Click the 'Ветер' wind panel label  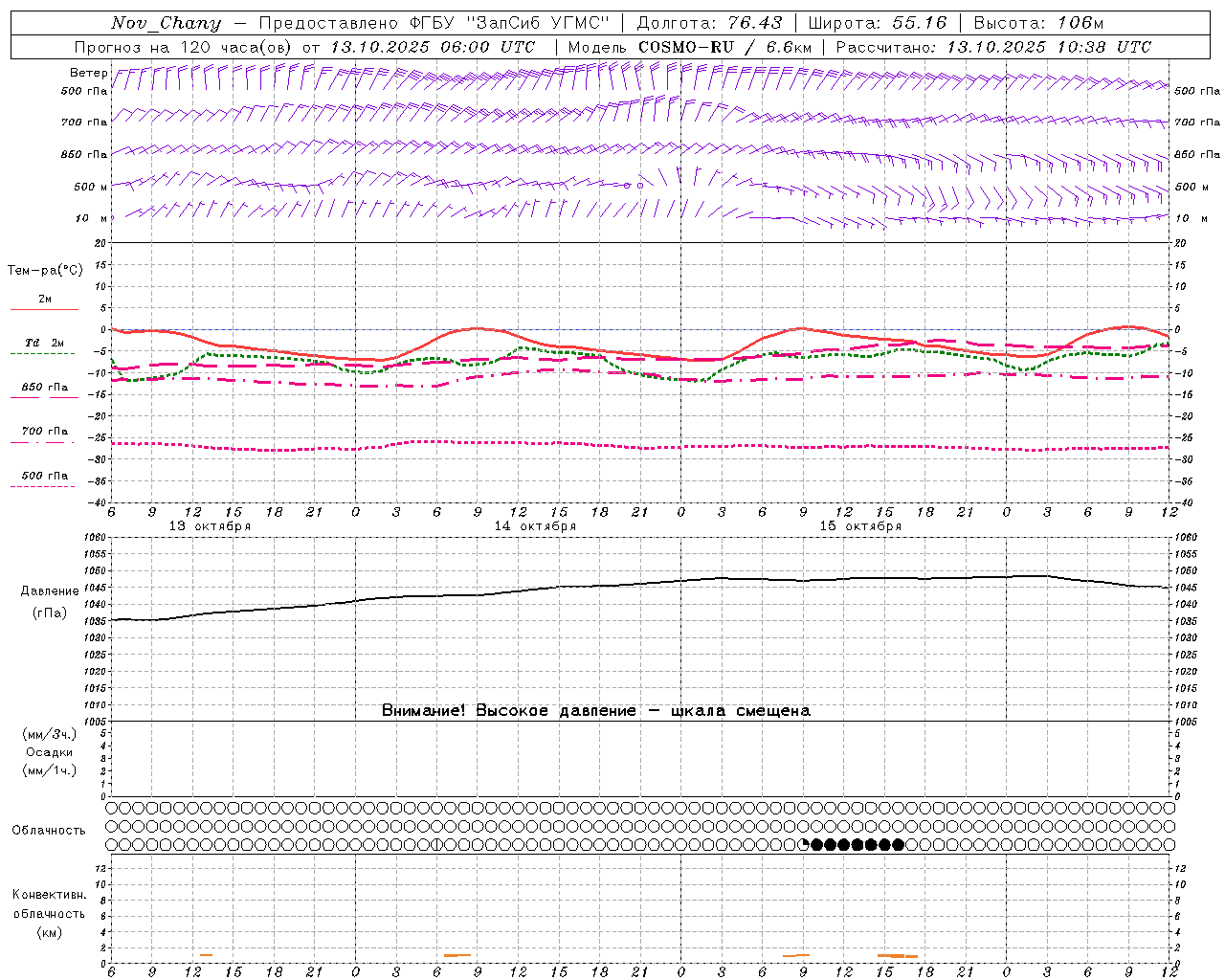[88, 73]
